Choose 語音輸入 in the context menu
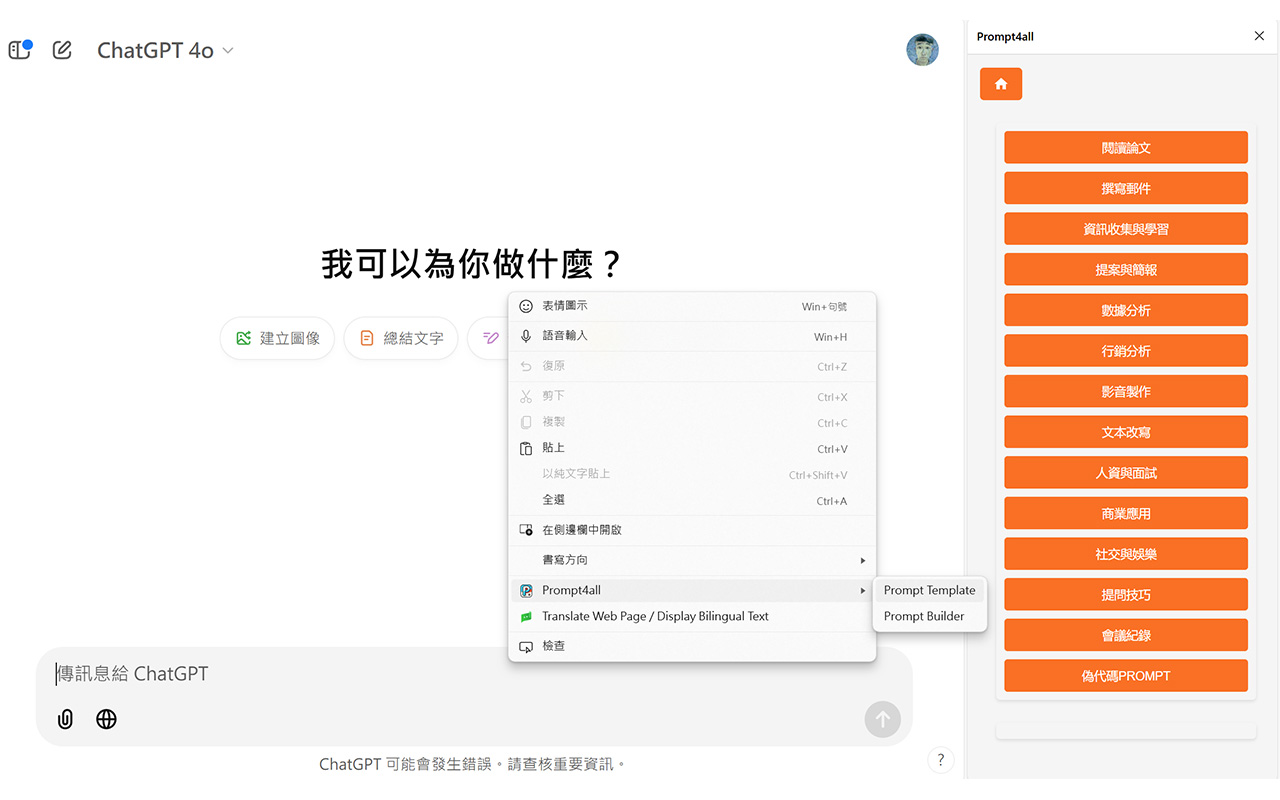This screenshot has height=800, width=1280. 692,336
